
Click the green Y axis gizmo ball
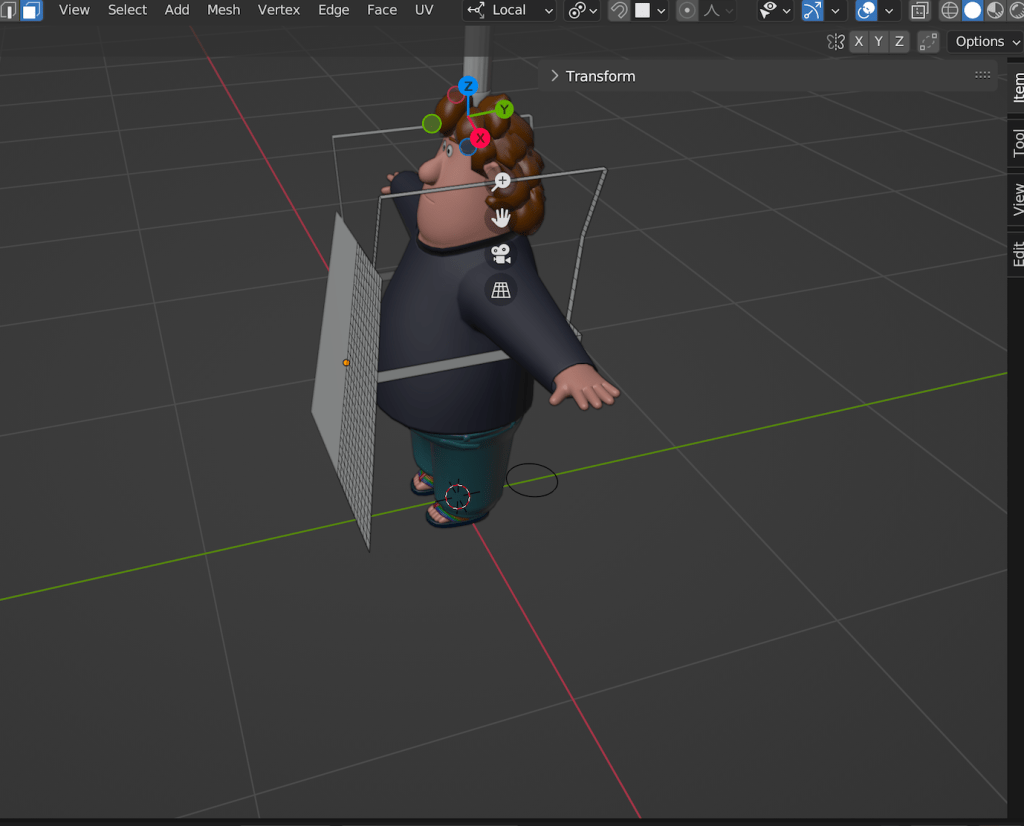click(505, 109)
